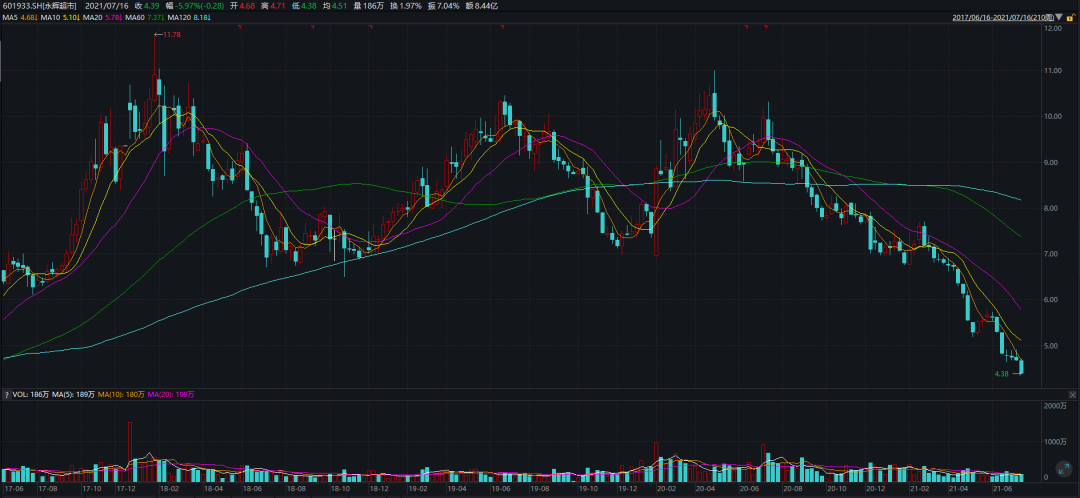Screen dimensions: 1080x498
Task: Select the MA120 8.18 indicator label
Action: coord(189,17)
